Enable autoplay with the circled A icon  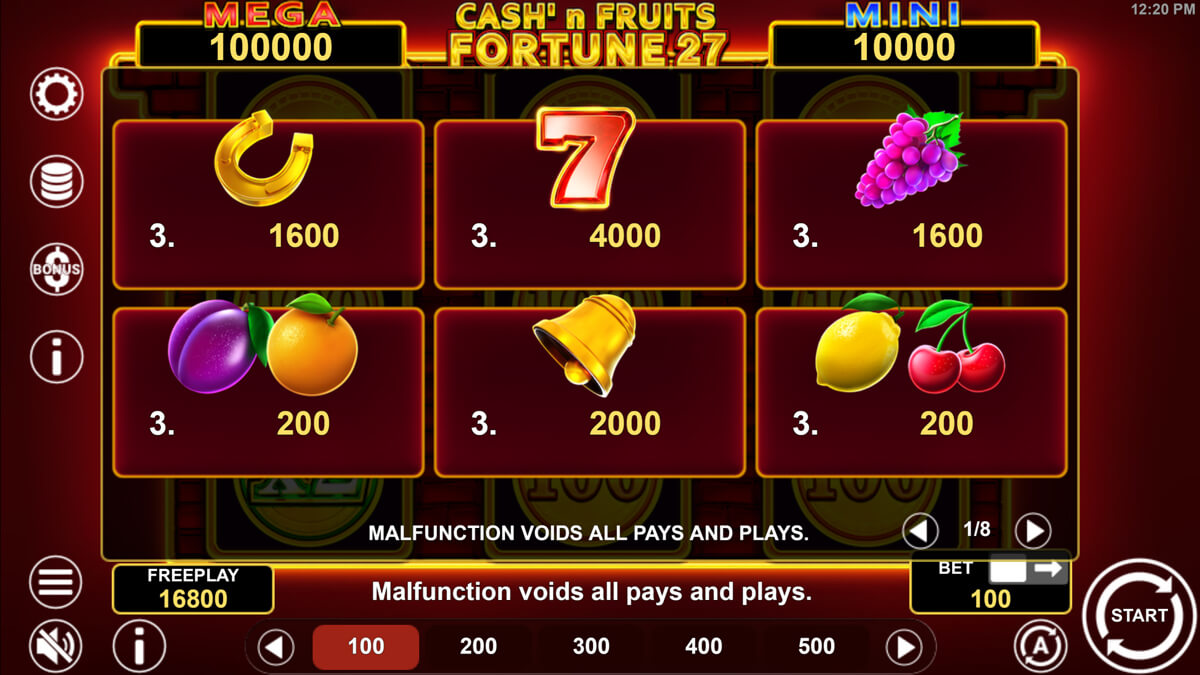1041,646
